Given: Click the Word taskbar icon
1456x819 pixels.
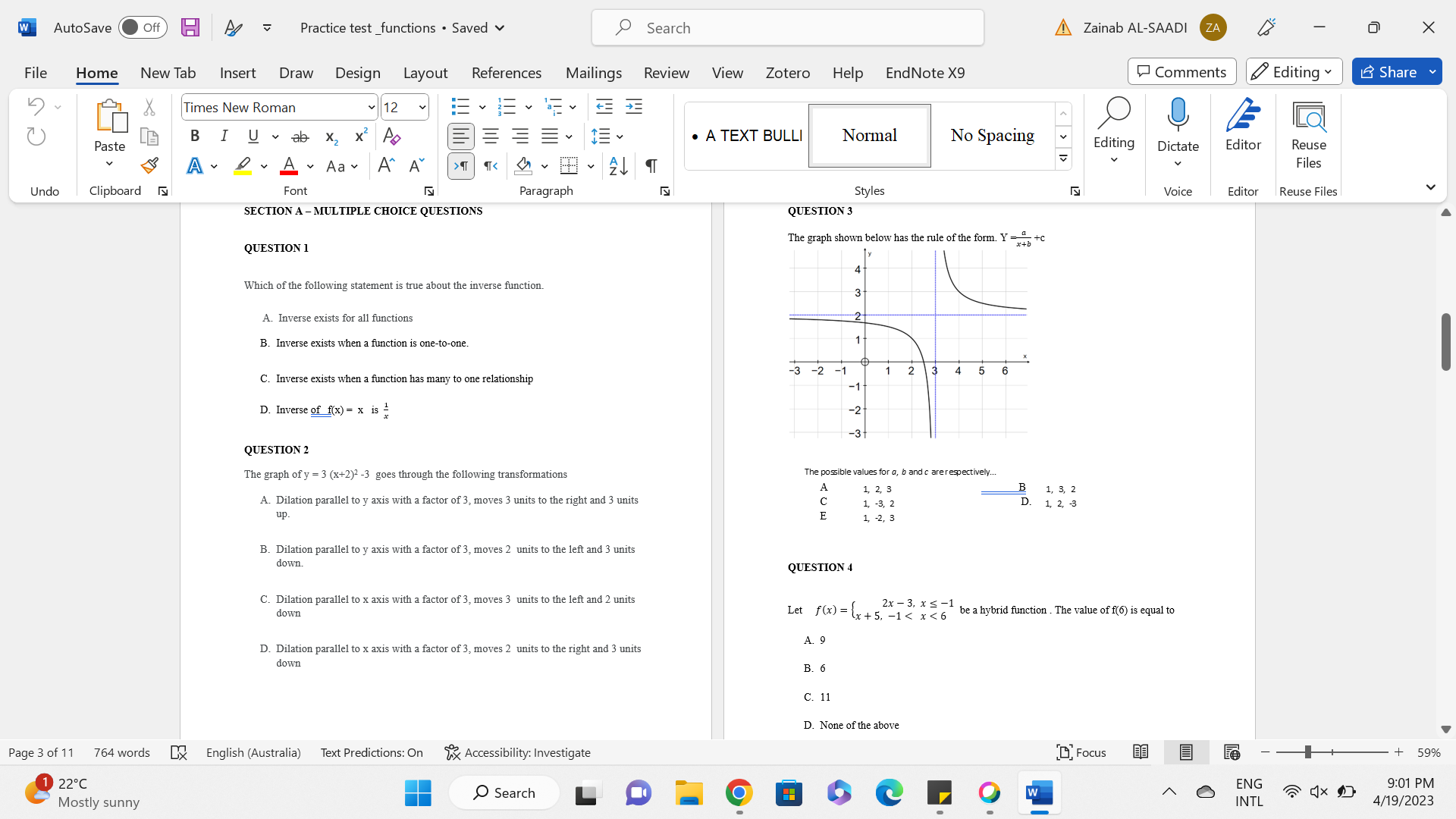Looking at the screenshot, I should pyautogui.click(x=1037, y=792).
